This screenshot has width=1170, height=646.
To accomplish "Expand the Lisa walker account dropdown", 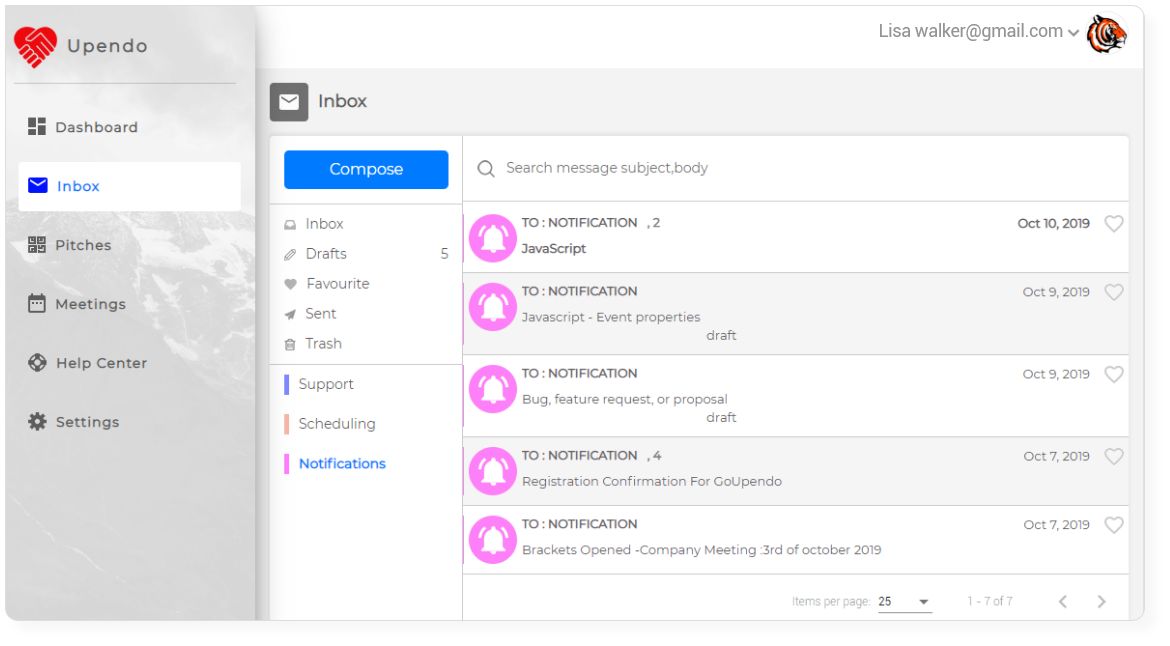I will [x=1073, y=33].
